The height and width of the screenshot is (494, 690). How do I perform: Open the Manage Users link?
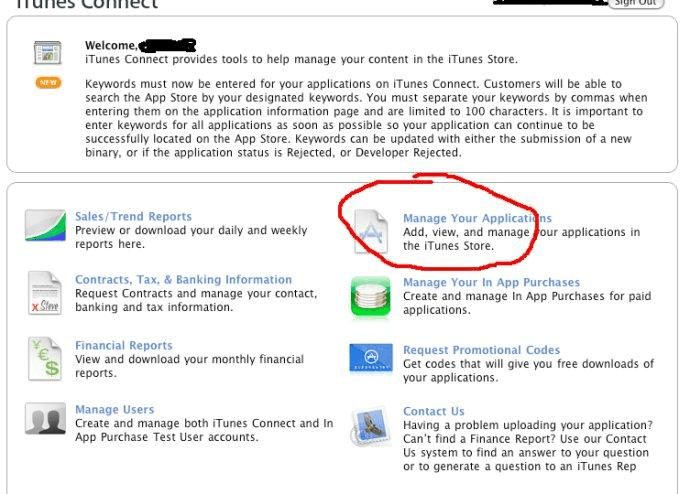click(114, 410)
